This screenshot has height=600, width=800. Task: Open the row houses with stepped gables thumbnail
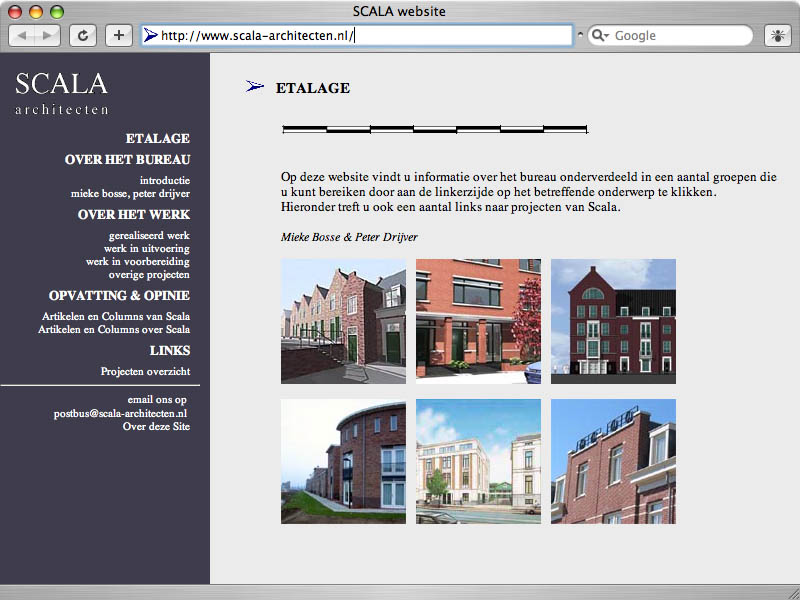343,321
